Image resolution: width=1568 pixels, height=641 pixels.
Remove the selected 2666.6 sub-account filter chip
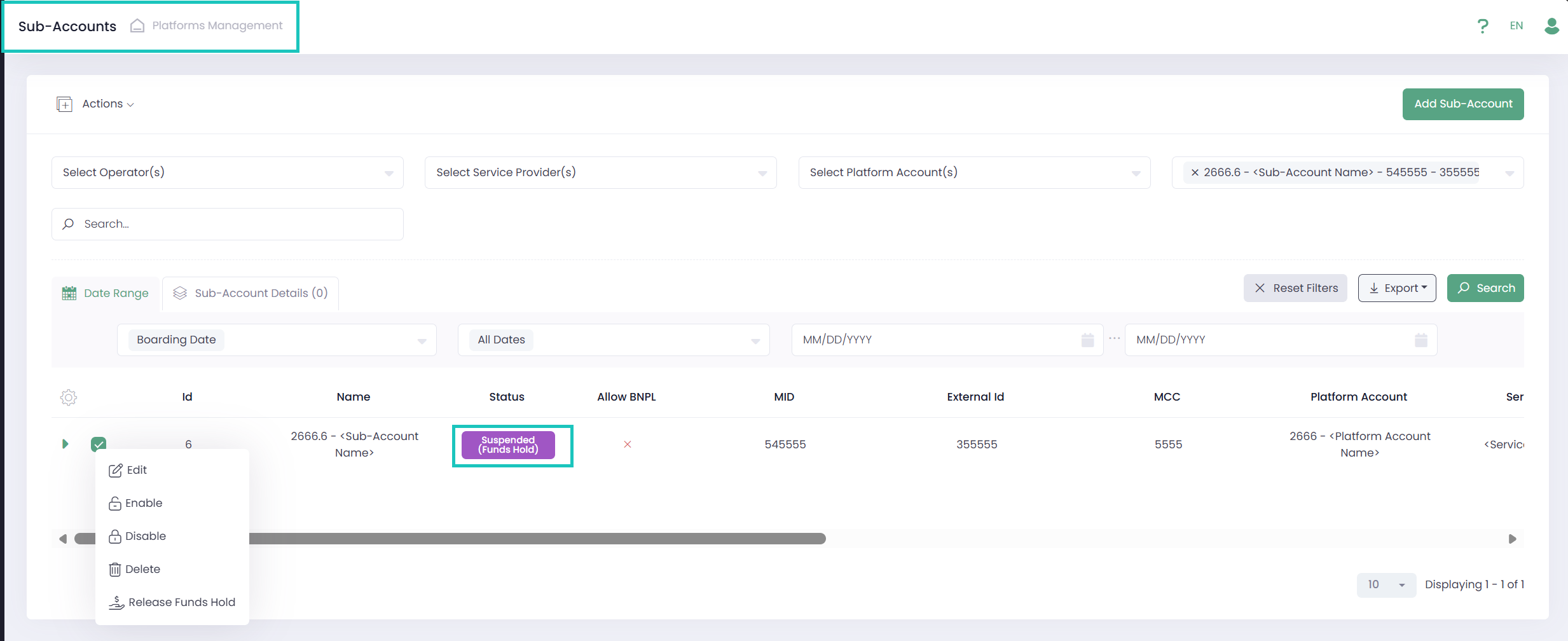click(x=1195, y=172)
